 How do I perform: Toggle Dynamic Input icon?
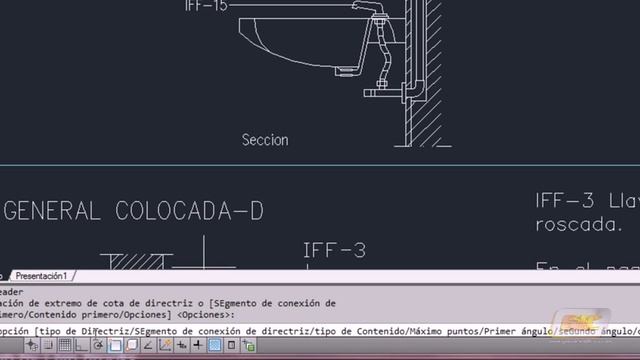coord(182,346)
